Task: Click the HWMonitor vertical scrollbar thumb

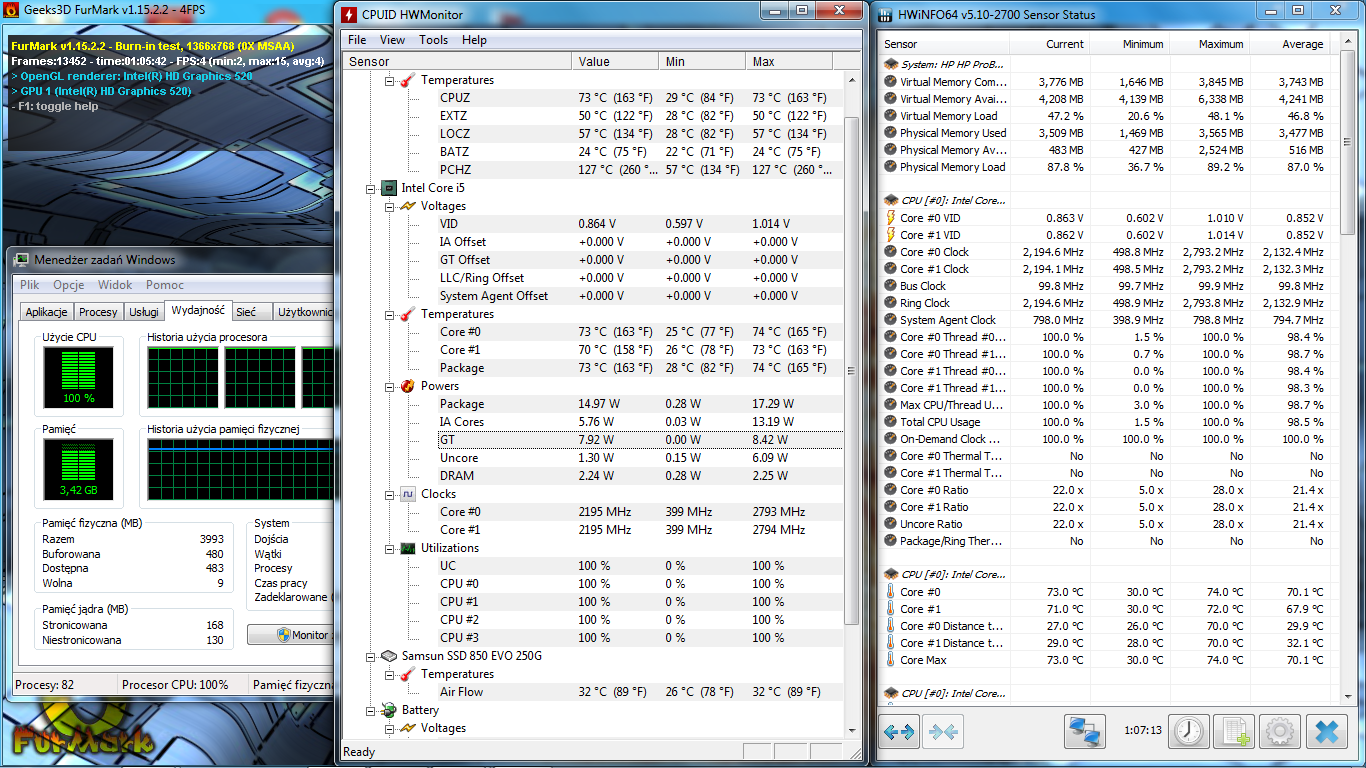Action: point(852,370)
